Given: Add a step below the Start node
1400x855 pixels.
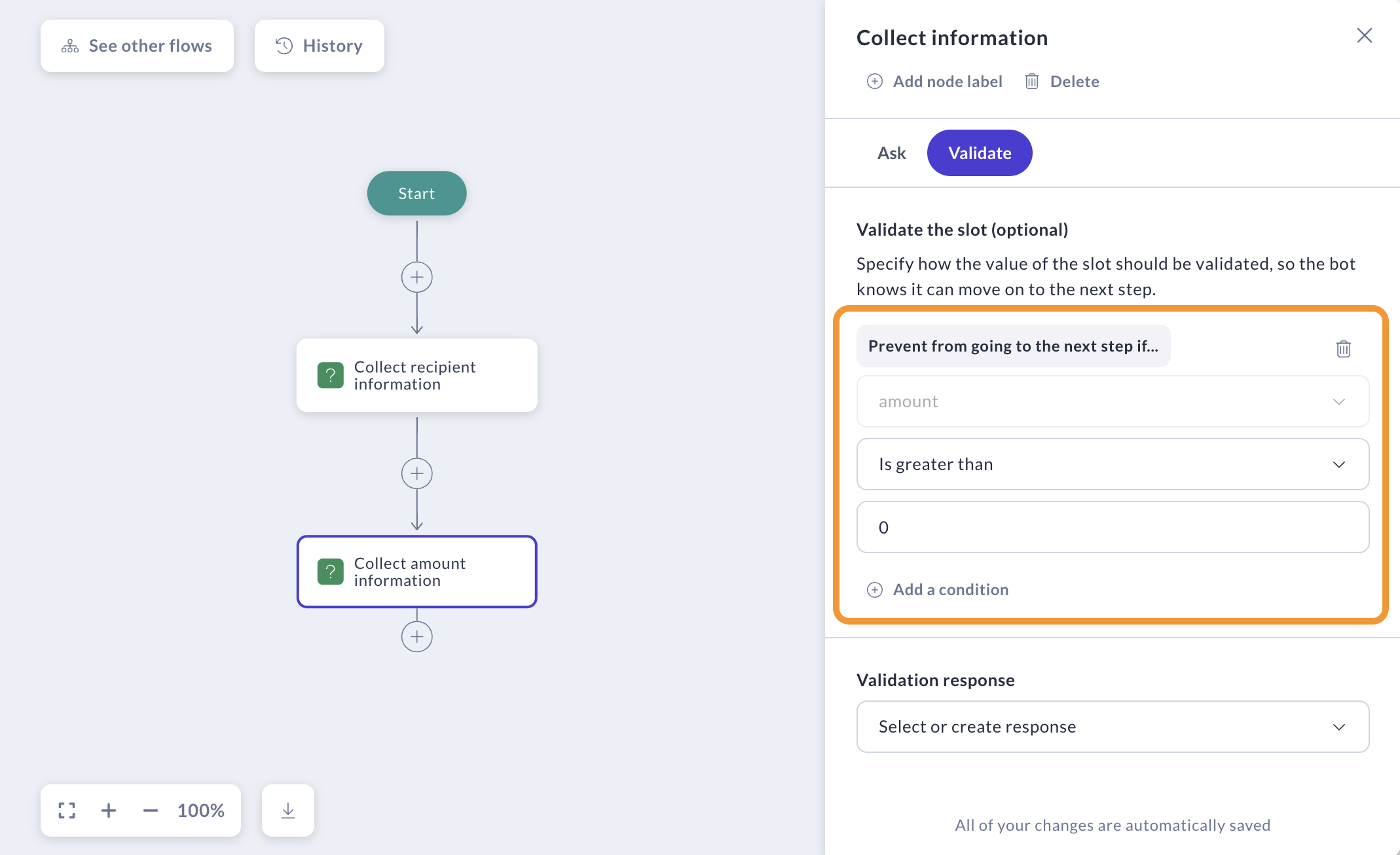Looking at the screenshot, I should click(416, 277).
